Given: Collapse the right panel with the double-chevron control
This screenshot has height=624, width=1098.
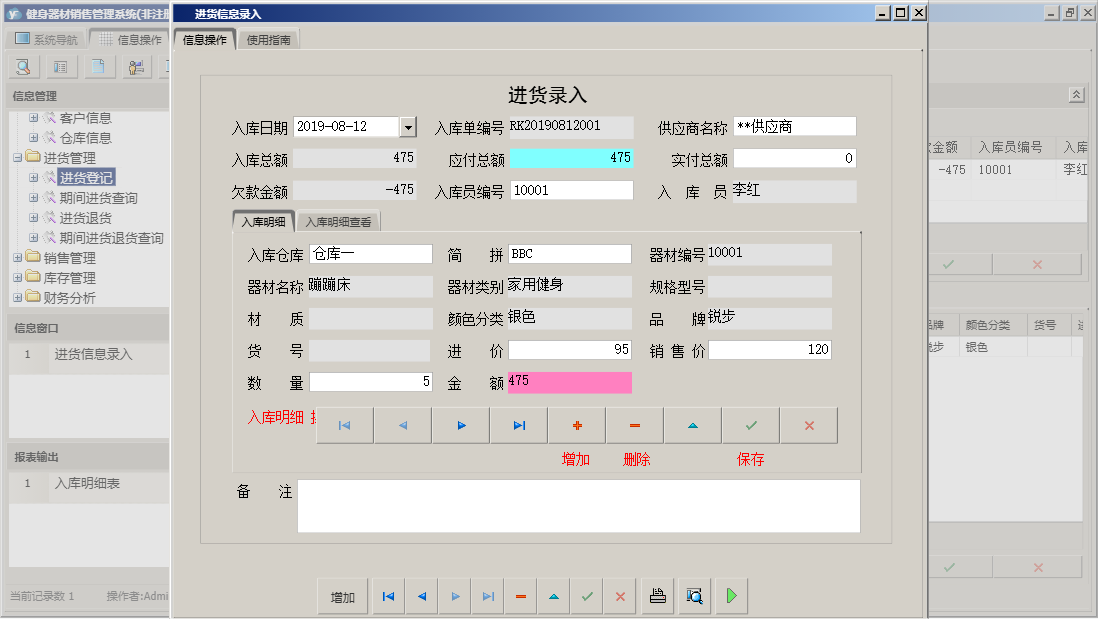Looking at the screenshot, I should point(1076,94).
